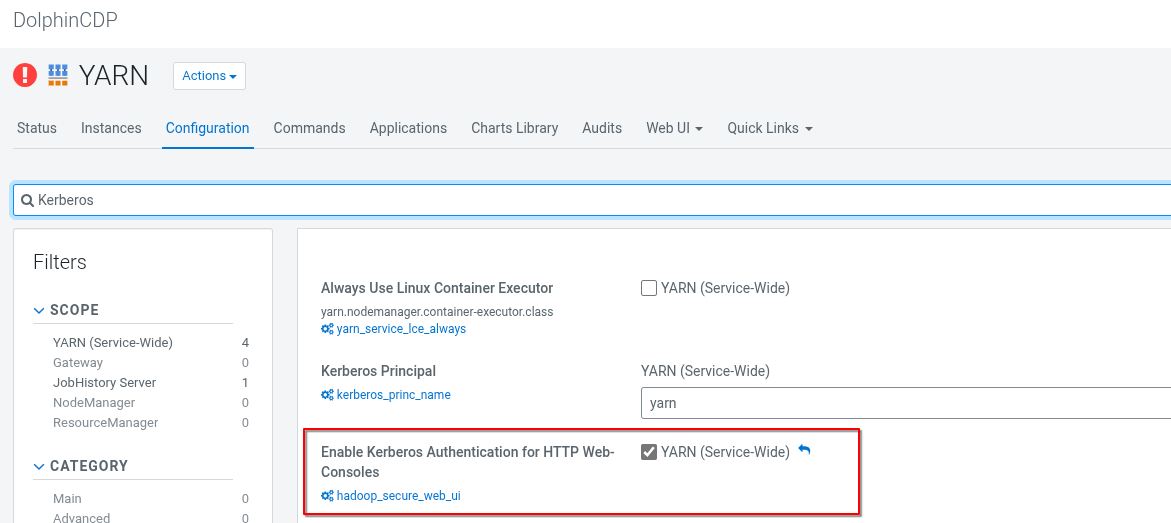Click the search magnifier icon
The width and height of the screenshot is (1171, 523).
[x=28, y=200]
